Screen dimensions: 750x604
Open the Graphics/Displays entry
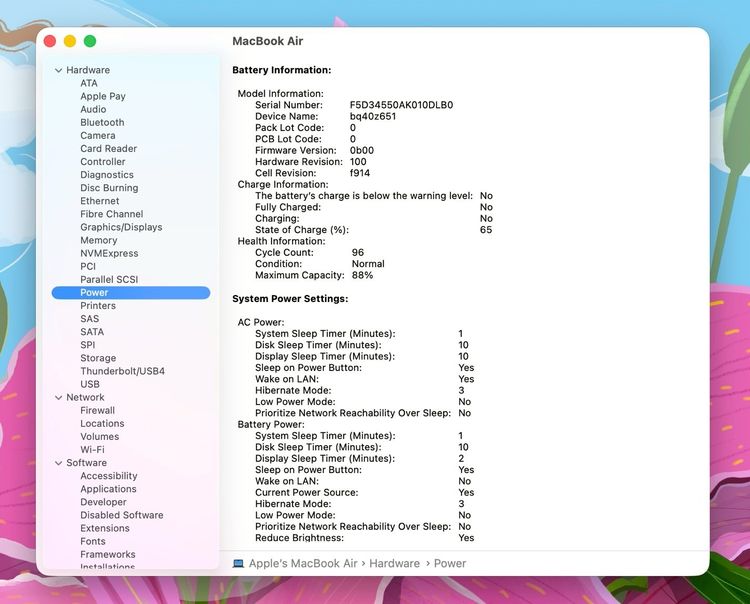coord(121,227)
